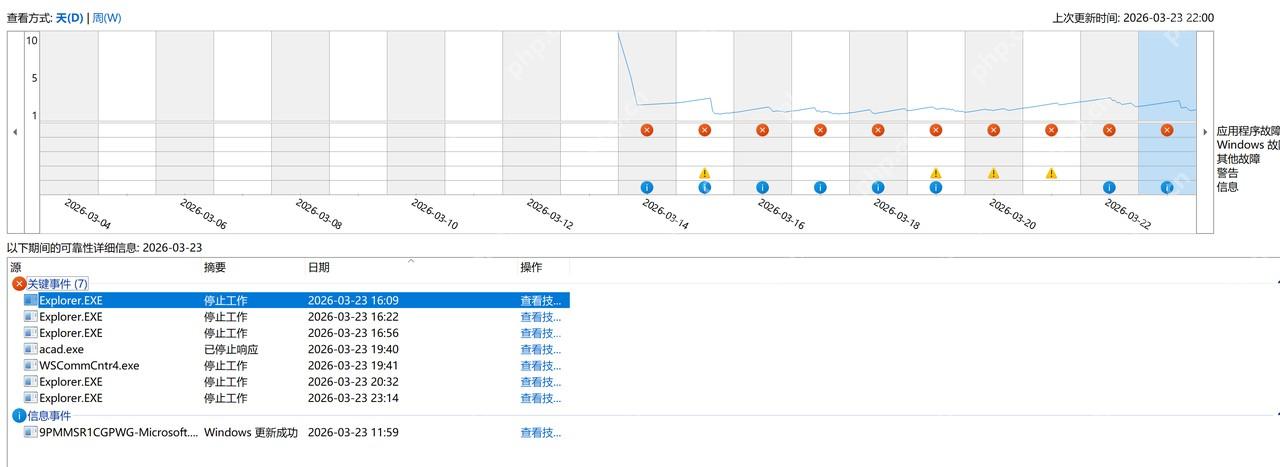Image resolution: width=1280 pixels, height=467 pixels.
Task: Click the 应用程序故障 legend label
Action: pos(1248,131)
